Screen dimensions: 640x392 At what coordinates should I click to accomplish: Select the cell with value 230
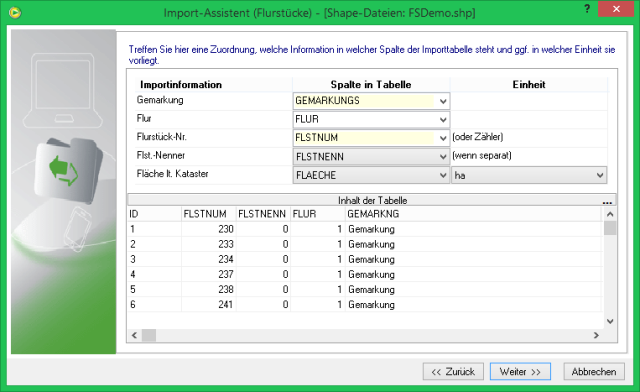[209, 229]
